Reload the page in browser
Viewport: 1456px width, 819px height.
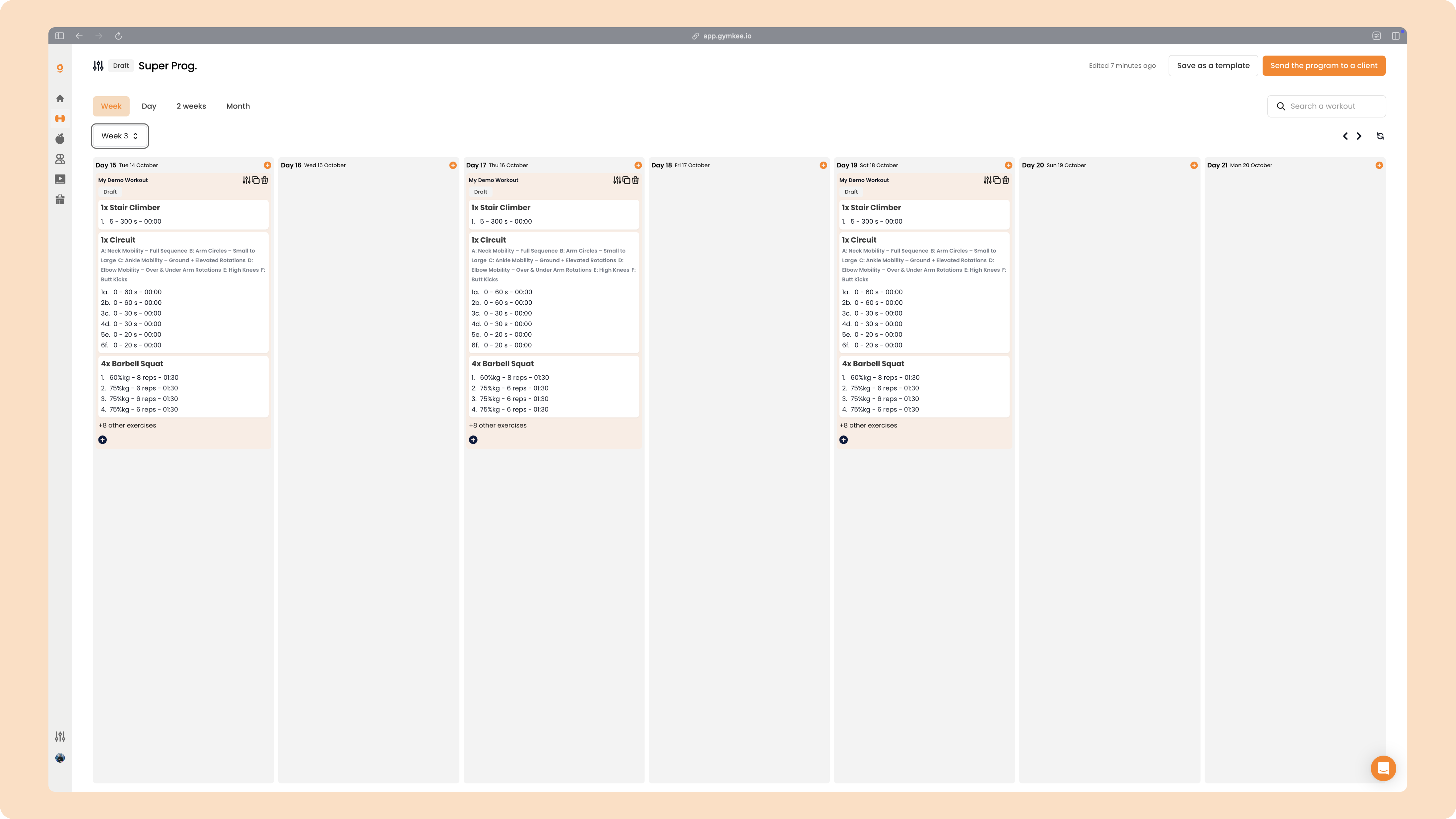[119, 36]
